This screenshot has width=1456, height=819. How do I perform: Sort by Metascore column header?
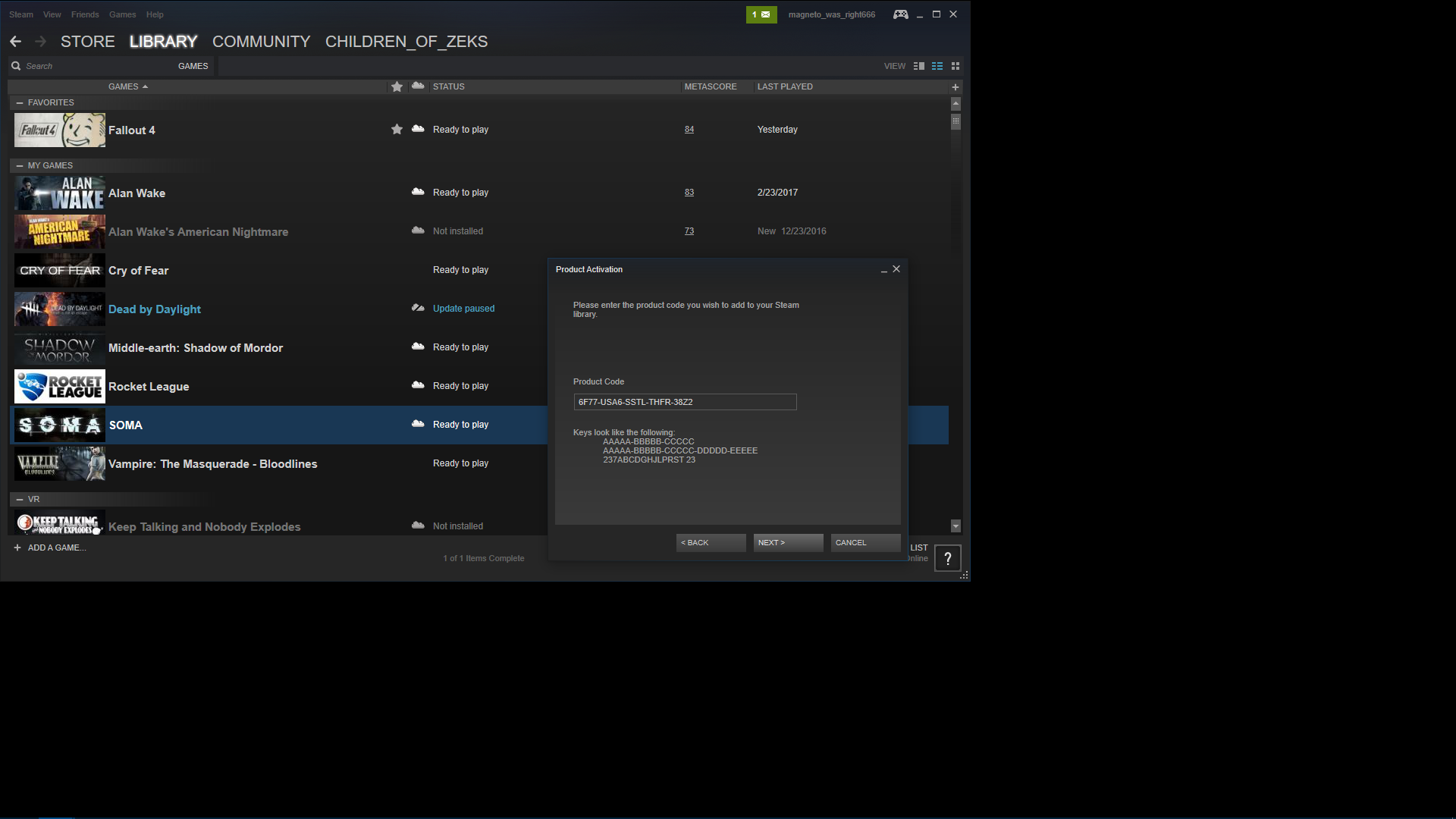pos(711,86)
